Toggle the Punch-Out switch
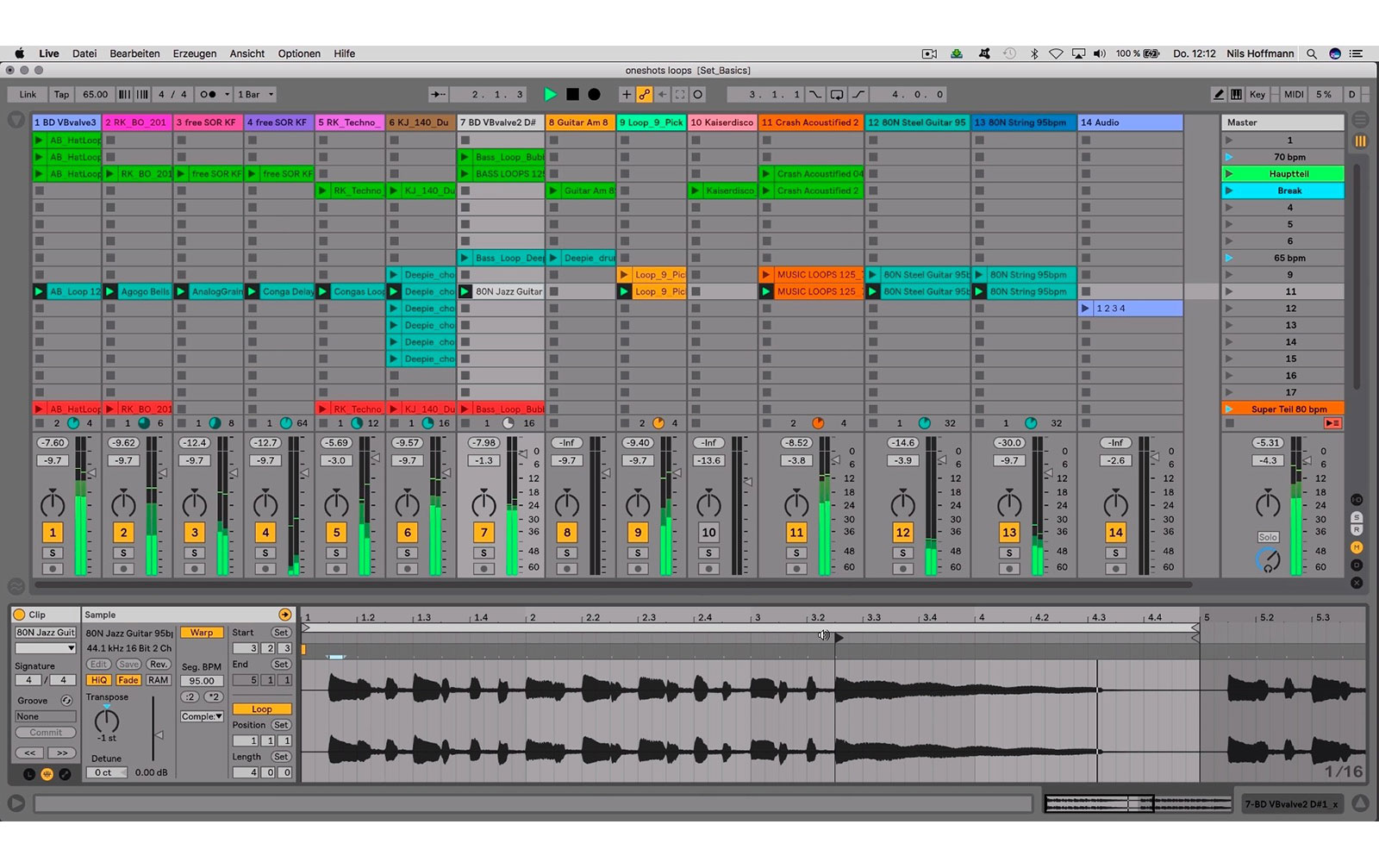 pyautogui.click(x=858, y=94)
